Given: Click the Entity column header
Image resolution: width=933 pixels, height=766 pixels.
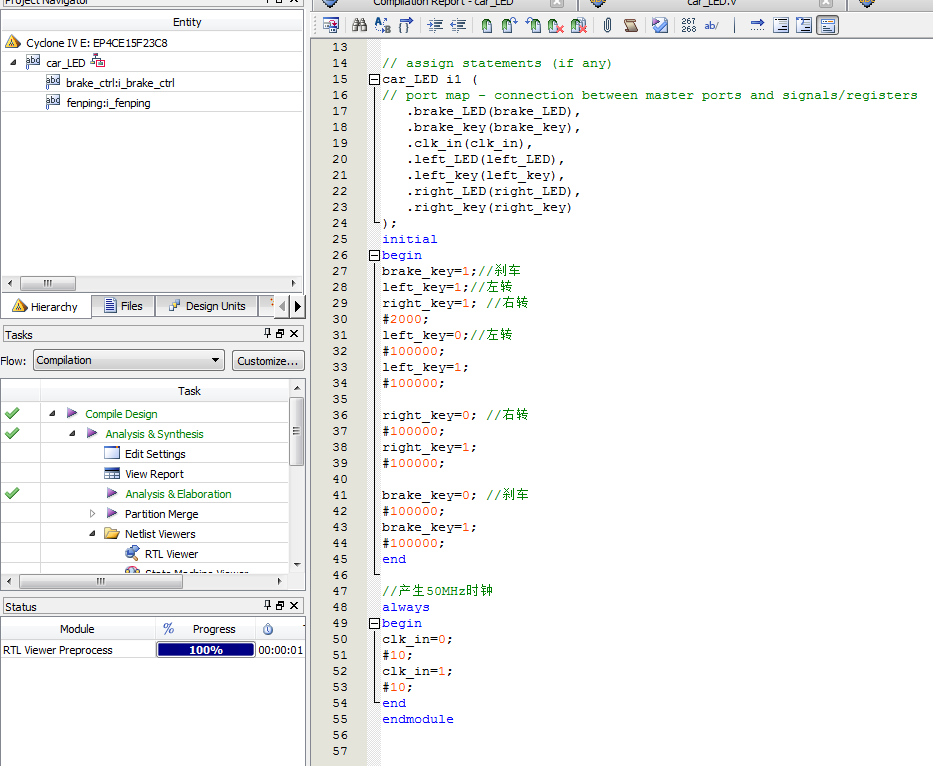Looking at the screenshot, I should pyautogui.click(x=187, y=22).
